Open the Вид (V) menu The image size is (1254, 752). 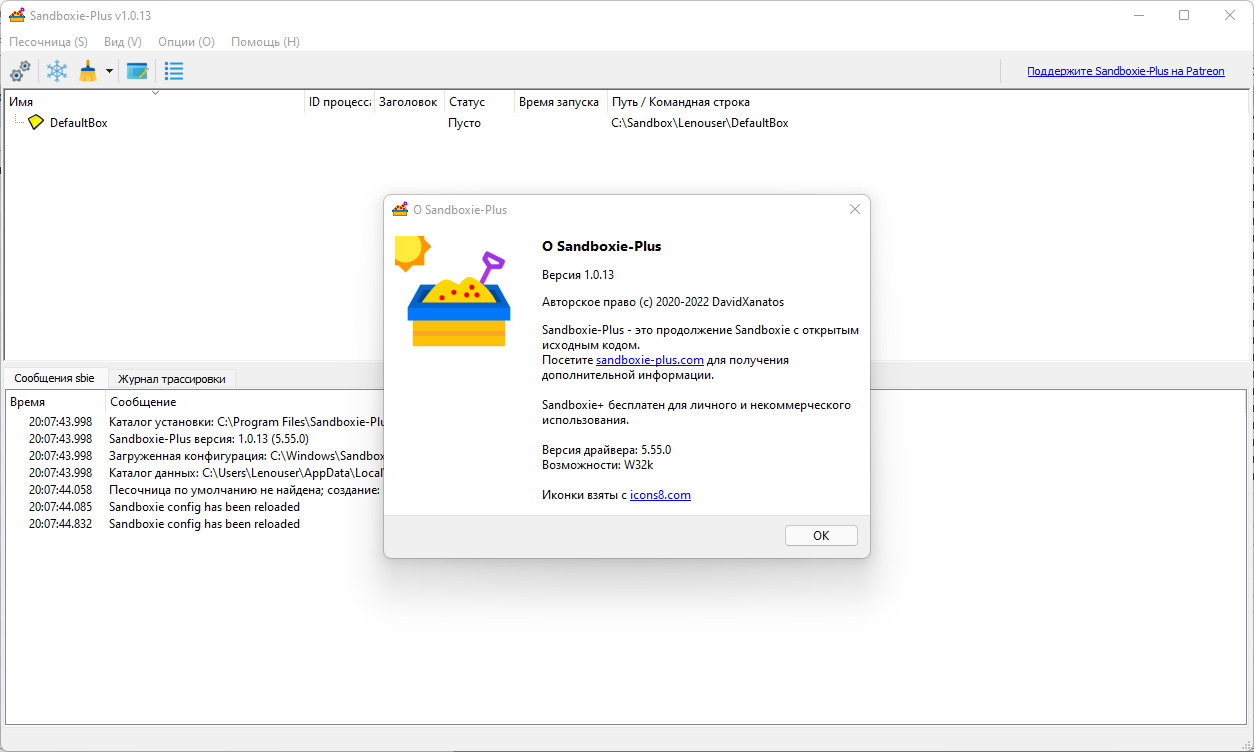(122, 42)
